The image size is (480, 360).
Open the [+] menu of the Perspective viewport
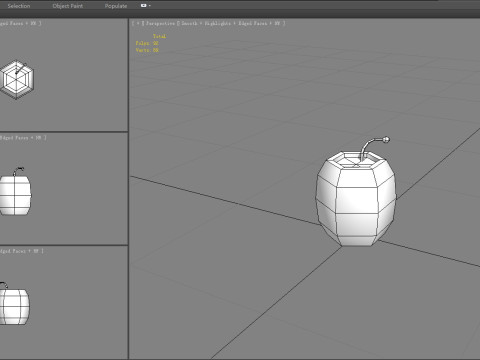click(138, 23)
